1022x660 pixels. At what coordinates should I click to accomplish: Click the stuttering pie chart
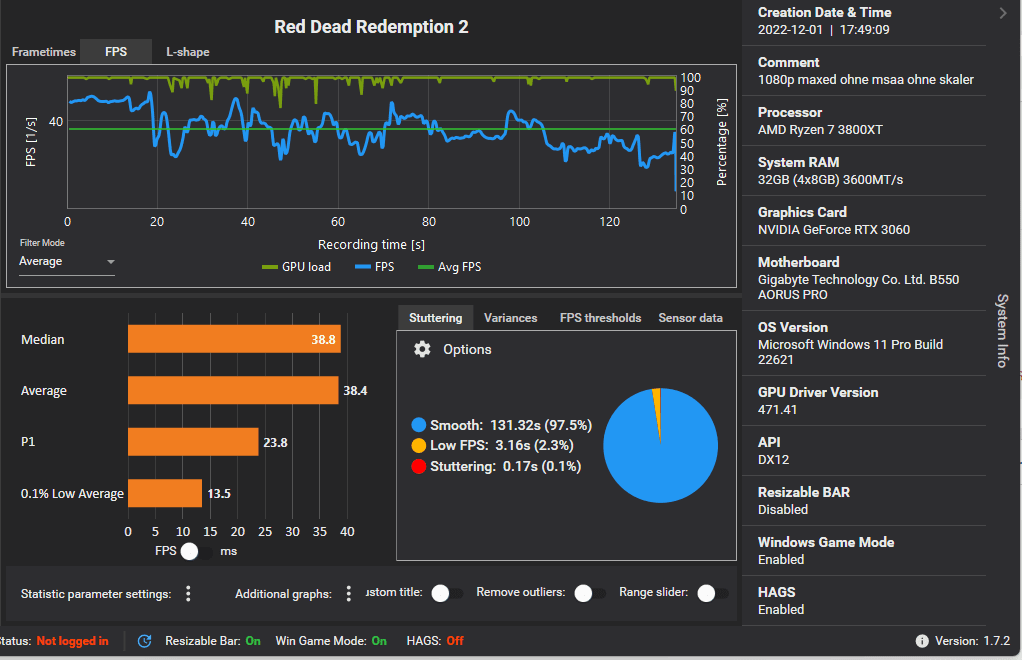[x=660, y=446]
